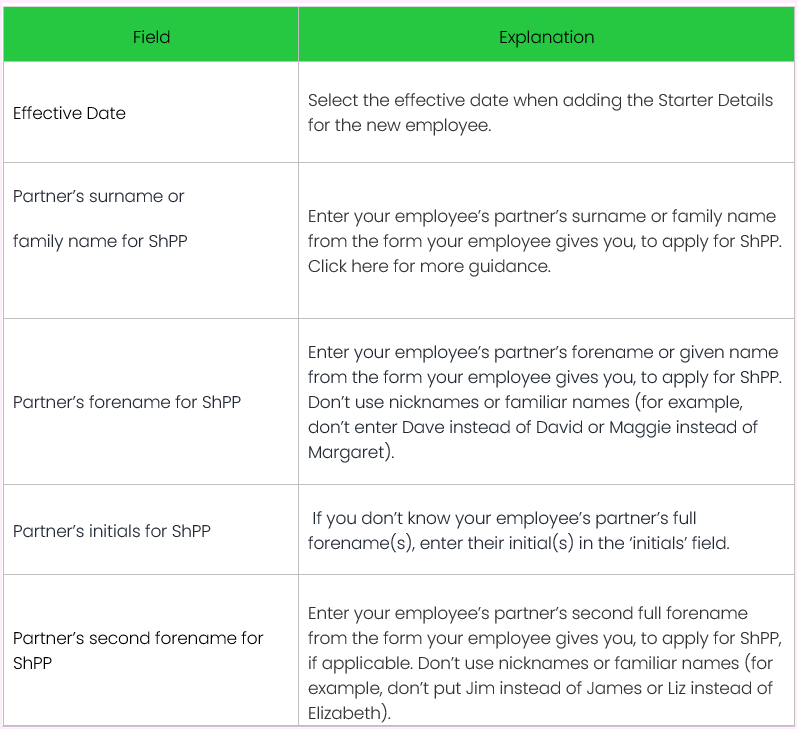
Task: Select the "Partner's forename for ShPP" cell
Action: click(126, 402)
